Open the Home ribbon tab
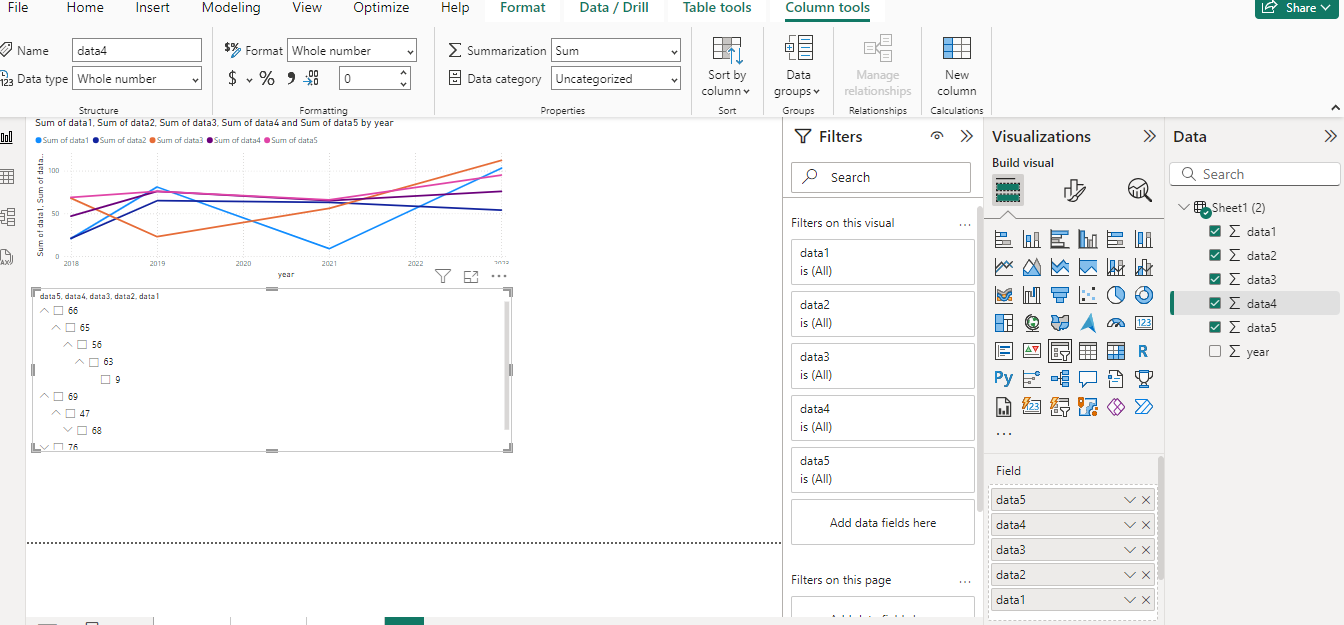The image size is (1344, 625). click(85, 8)
